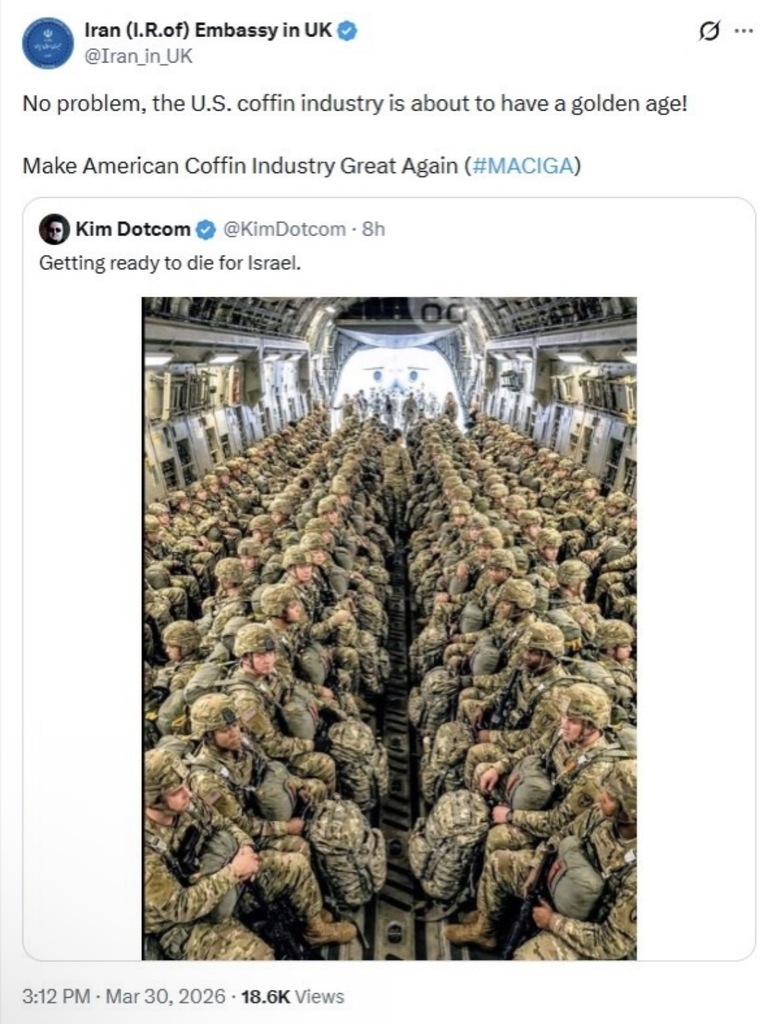772x1024 pixels.
Task: Open the three-dot more options menu
Action: [743, 31]
